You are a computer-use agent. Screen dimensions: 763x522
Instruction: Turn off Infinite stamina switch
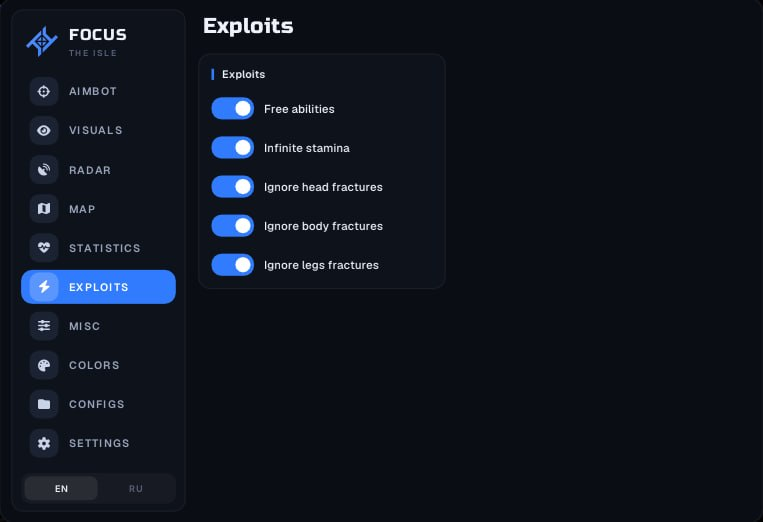[x=233, y=148]
